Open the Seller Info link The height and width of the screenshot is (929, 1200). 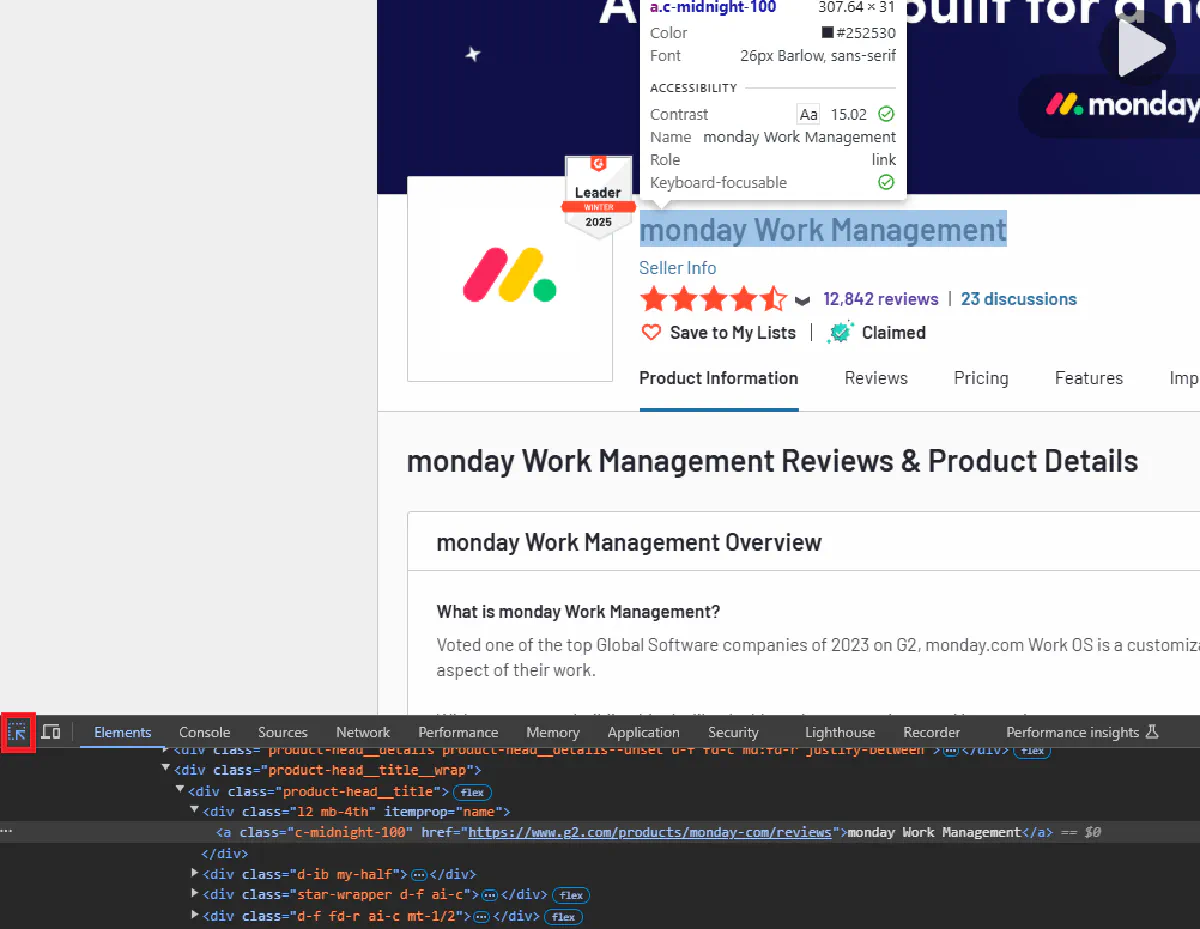click(x=677, y=268)
